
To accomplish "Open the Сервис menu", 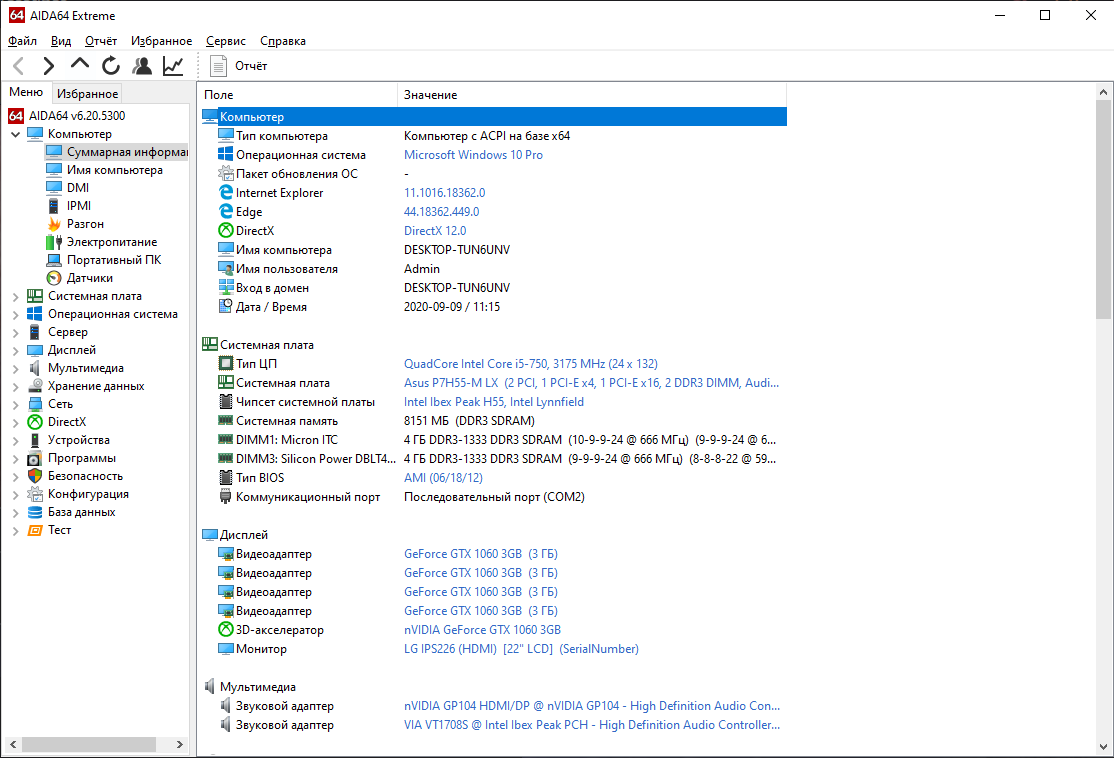I will [226, 41].
